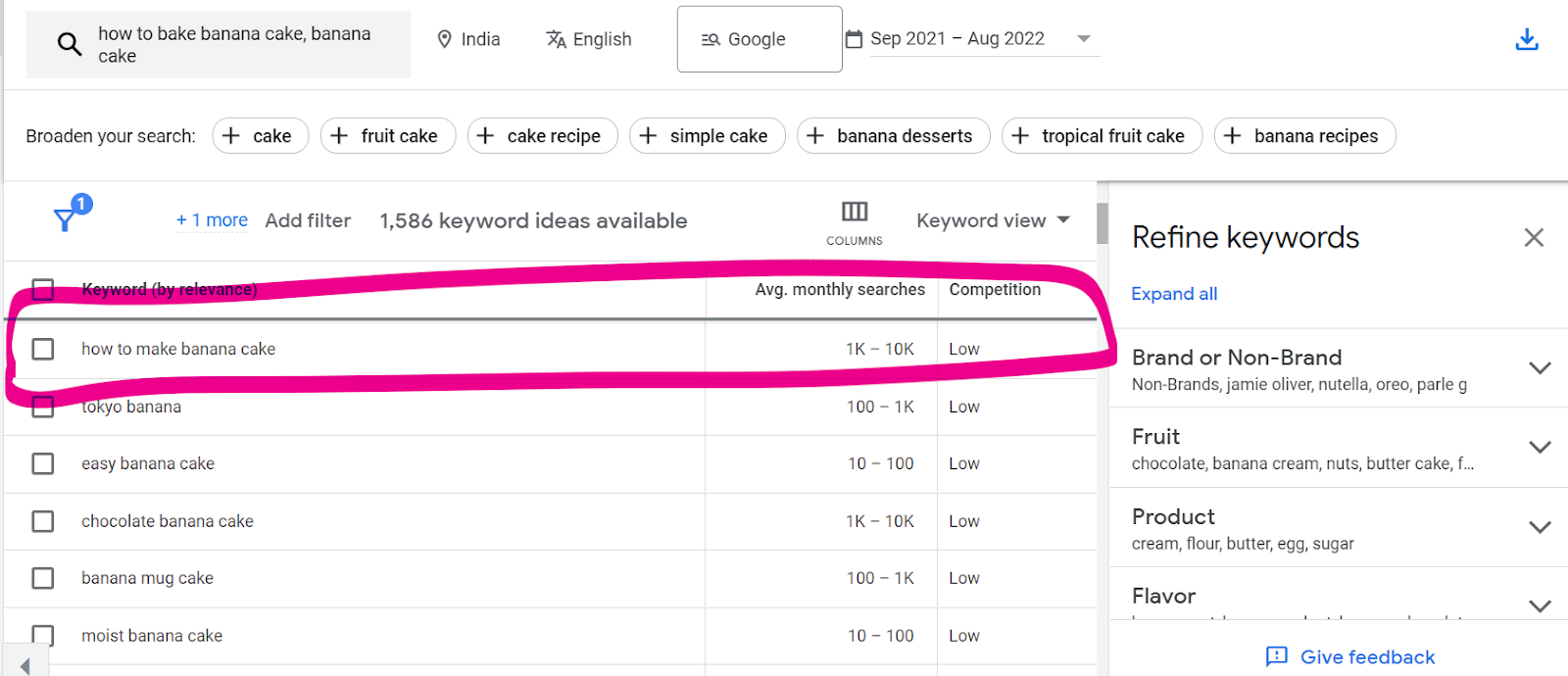Check the 'chocolate banana cake' row checkbox
Image resolution: width=1568 pixels, height=676 pixels.
(x=43, y=521)
